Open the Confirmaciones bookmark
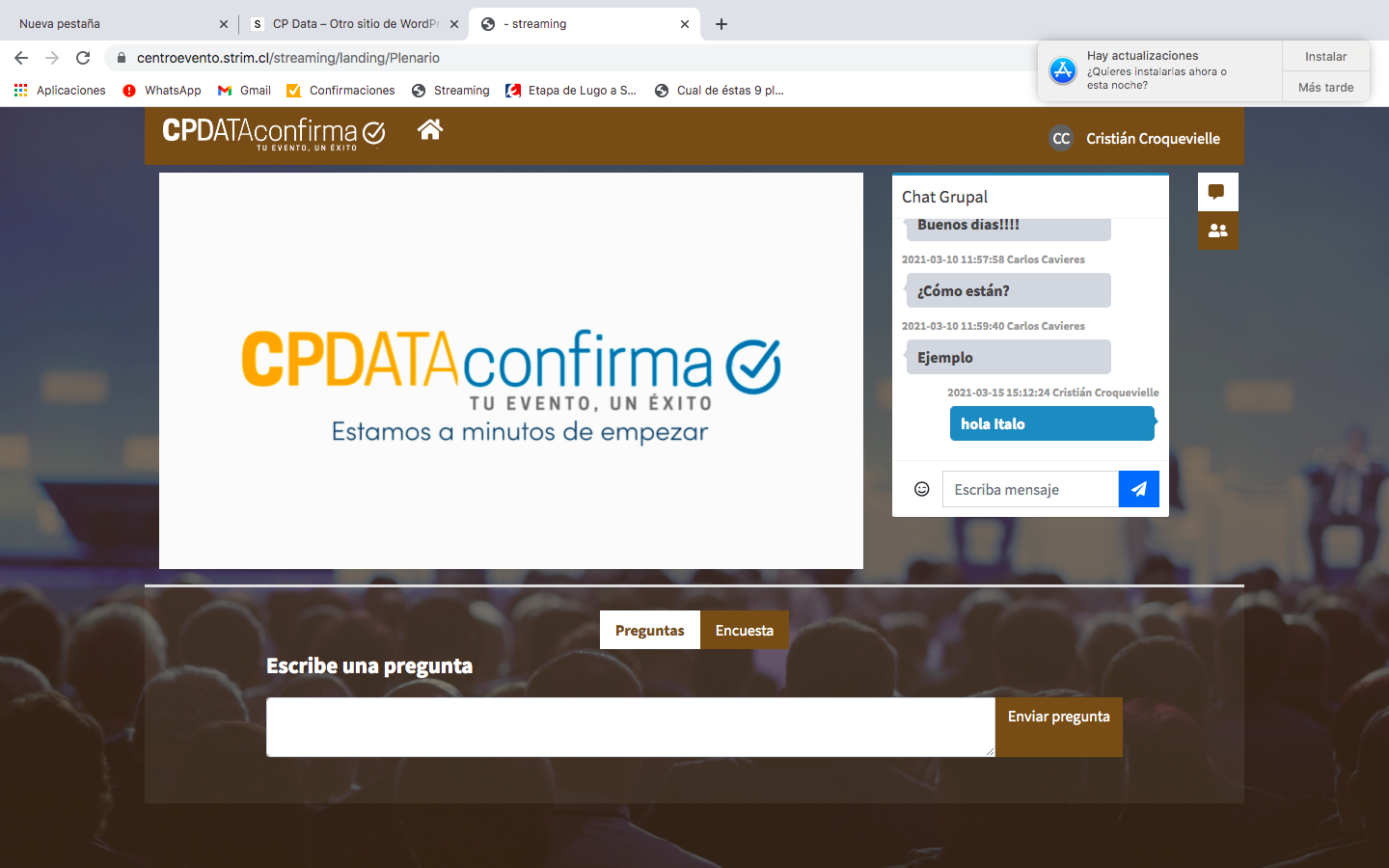This screenshot has height=868, width=1389. (340, 91)
